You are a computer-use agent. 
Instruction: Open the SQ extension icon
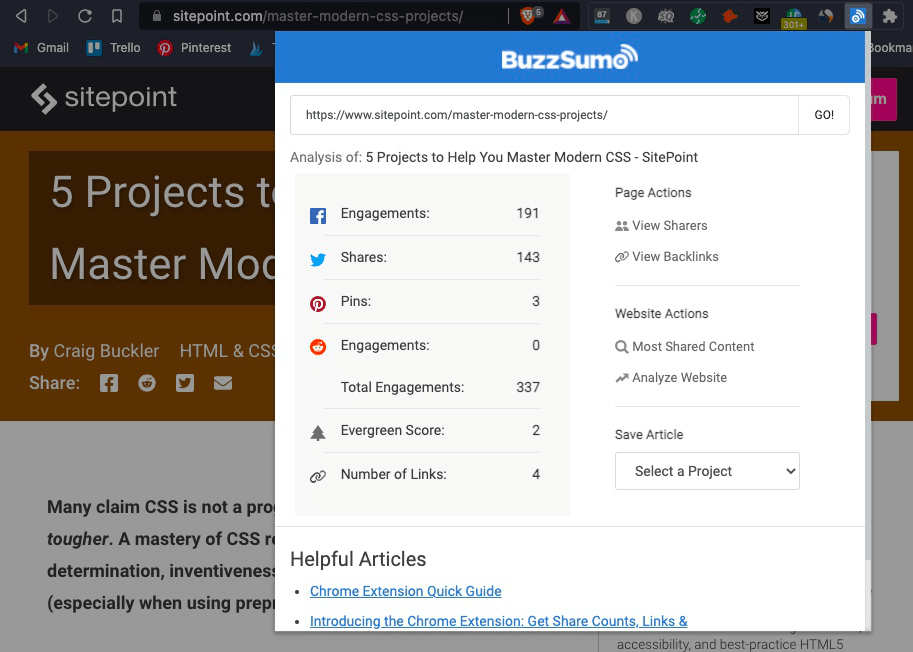[666, 16]
